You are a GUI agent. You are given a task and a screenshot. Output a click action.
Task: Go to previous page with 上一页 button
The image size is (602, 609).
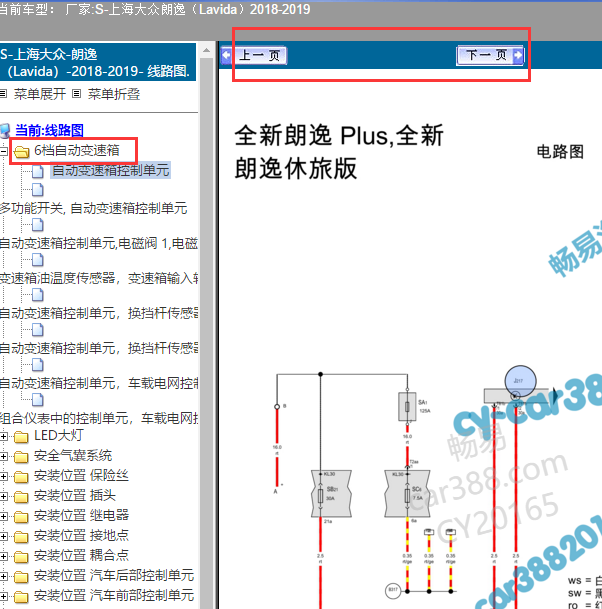254,56
